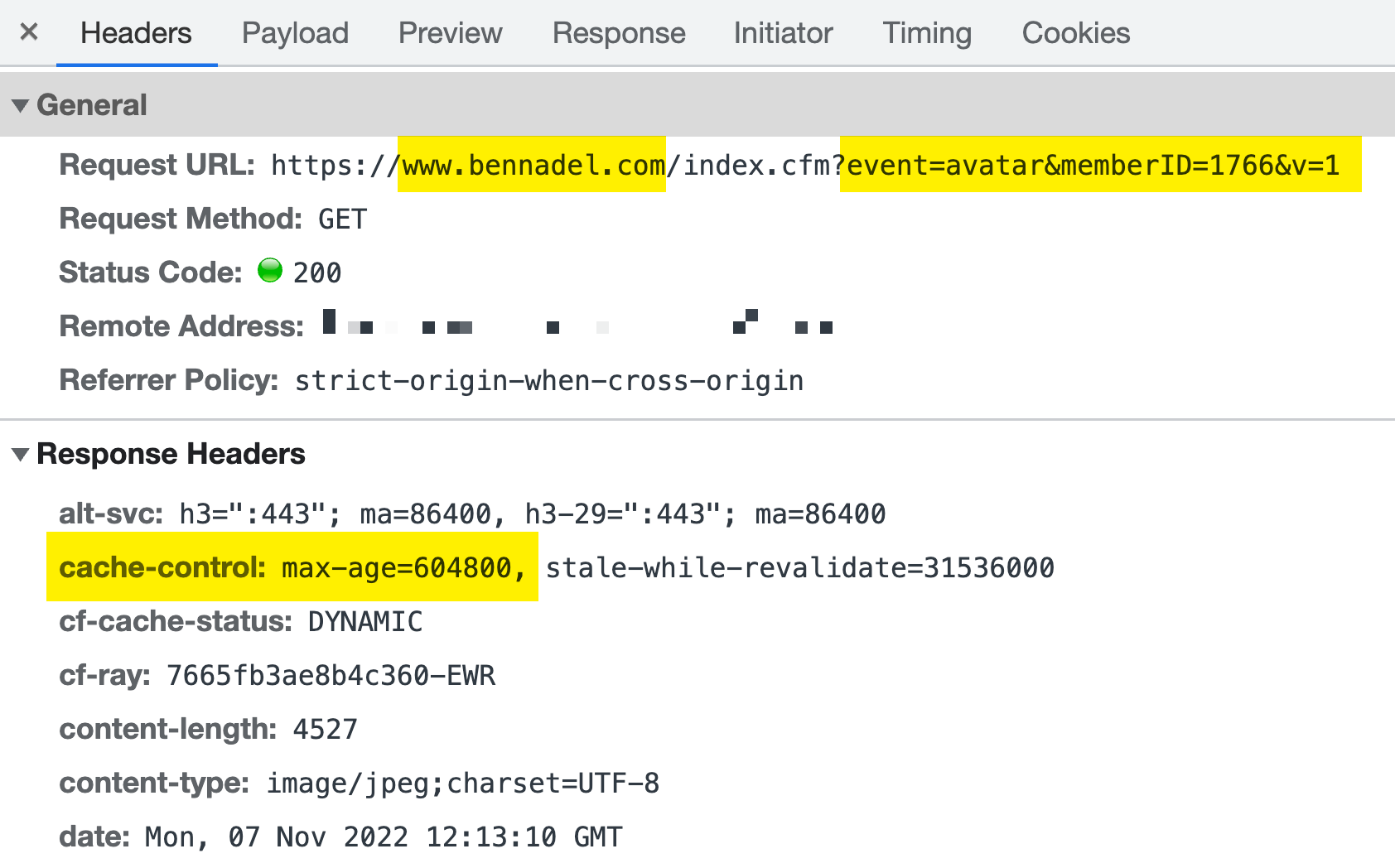Open the Timing tab
This screenshot has height=868, width=1395.
click(927, 33)
